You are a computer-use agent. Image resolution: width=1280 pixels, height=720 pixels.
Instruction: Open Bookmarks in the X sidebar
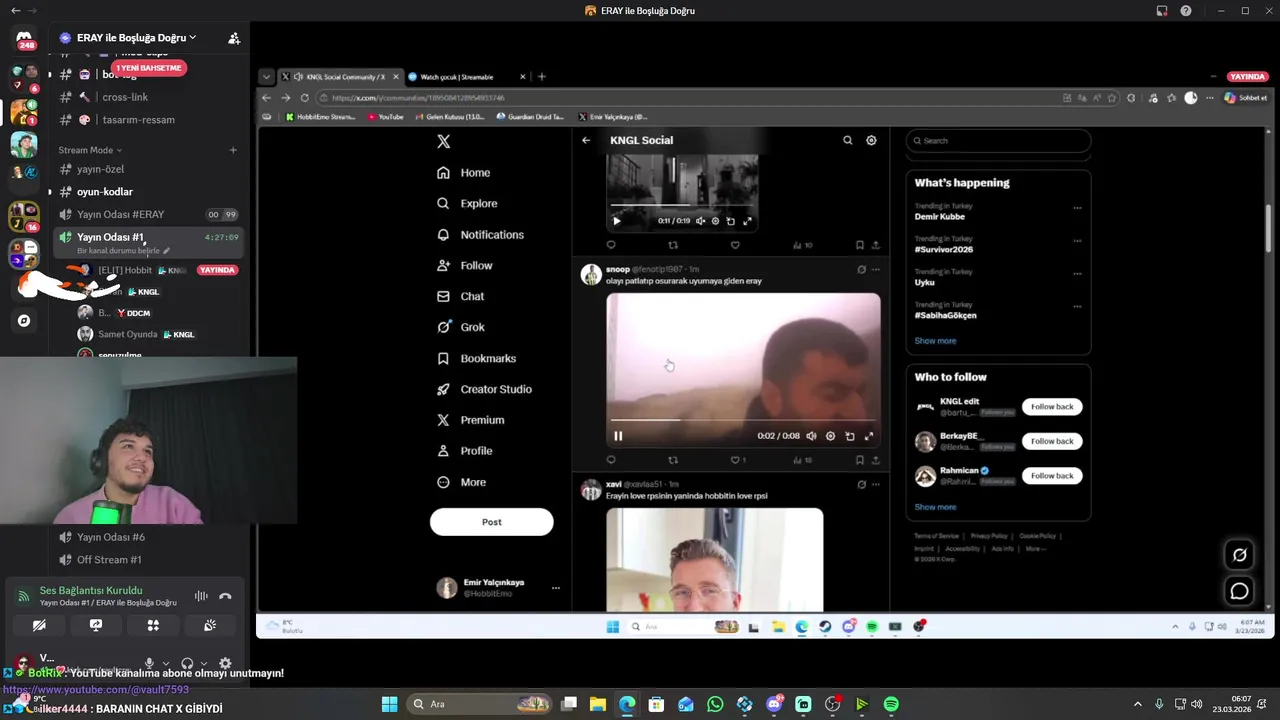click(477, 358)
